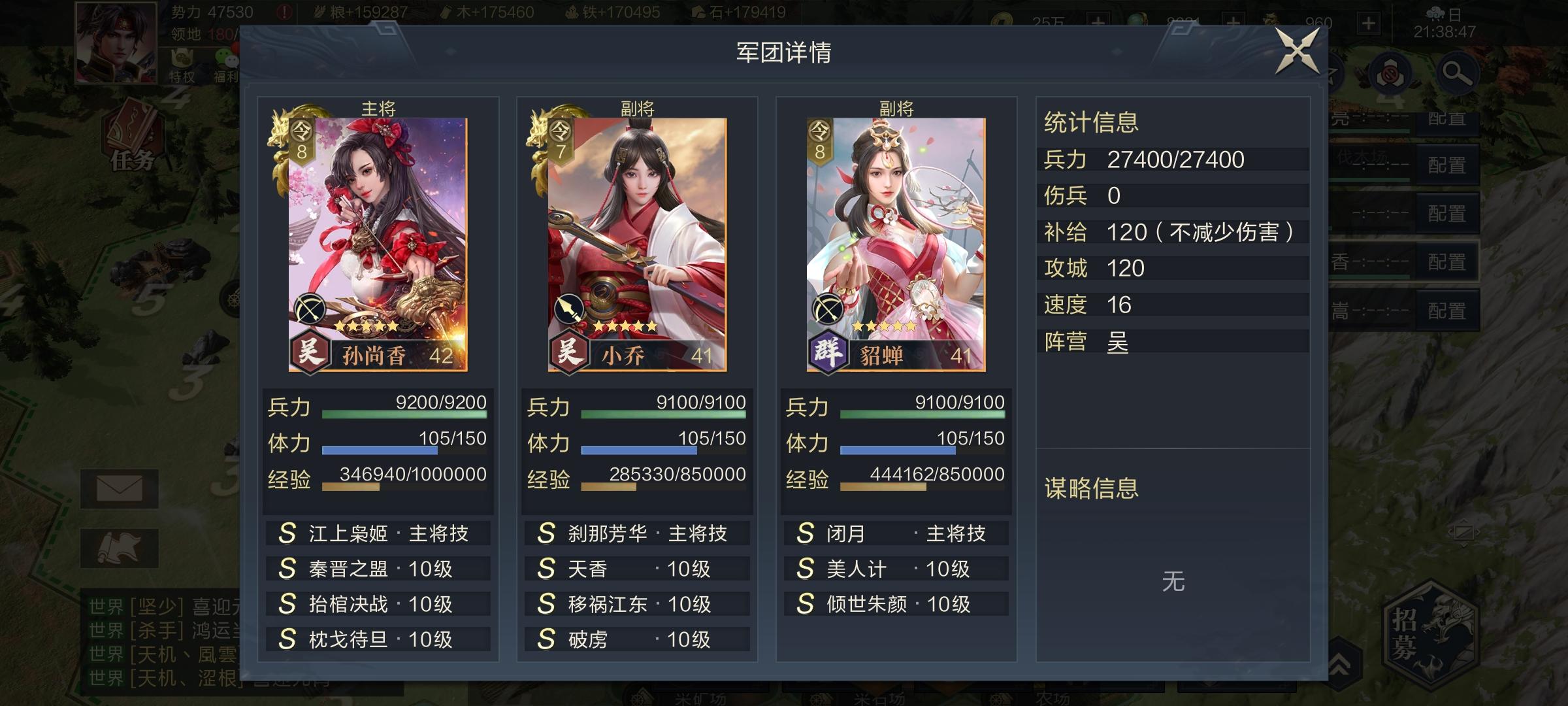The image size is (1568, 706).
Task: Click the magnifier search icon
Action: pyautogui.click(x=1456, y=74)
